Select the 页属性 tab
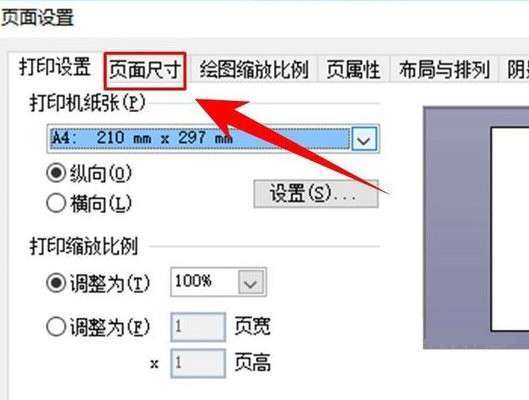This screenshot has height=400, width=529. tap(353, 70)
